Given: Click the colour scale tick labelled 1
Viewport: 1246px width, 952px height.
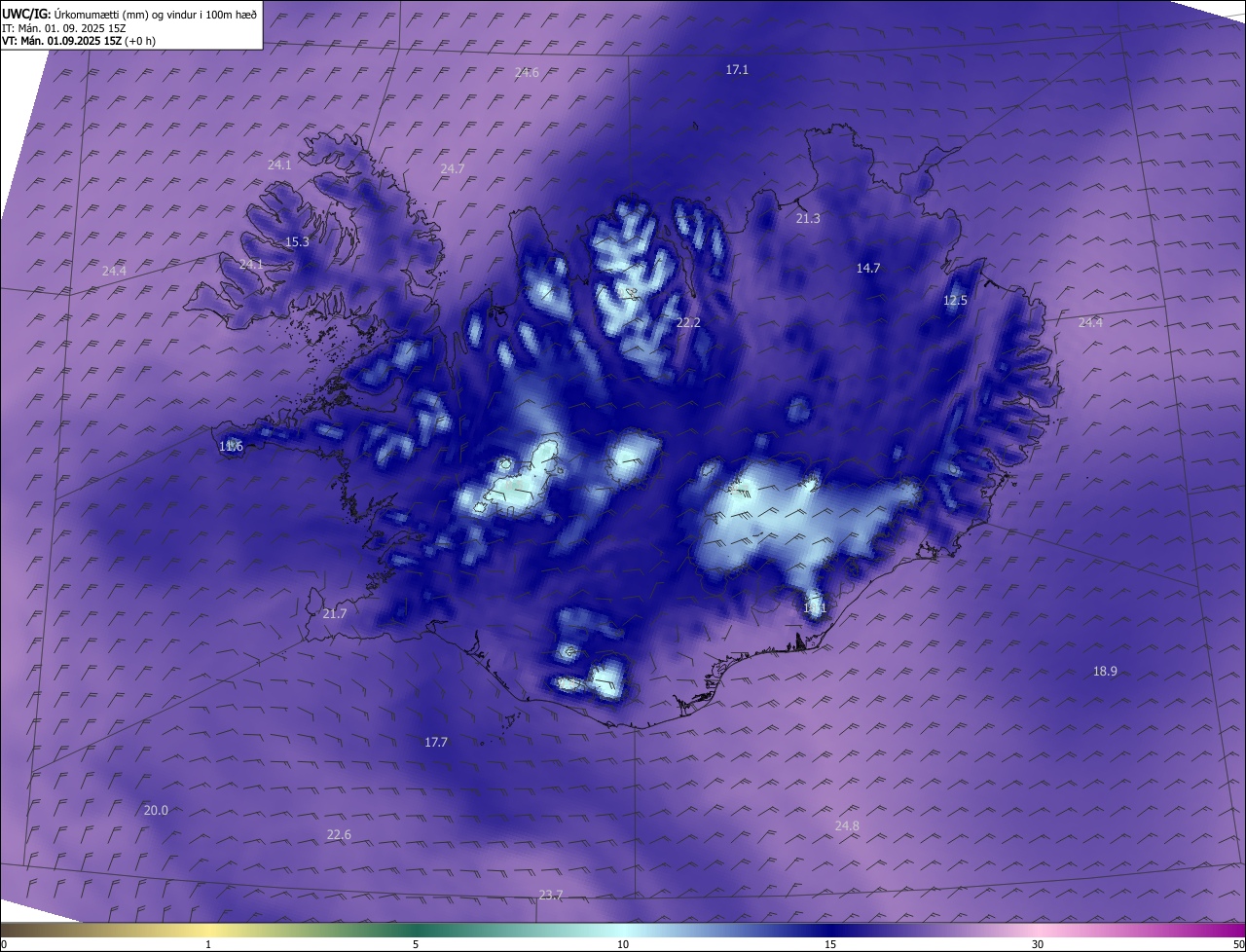Looking at the screenshot, I should point(208,944).
